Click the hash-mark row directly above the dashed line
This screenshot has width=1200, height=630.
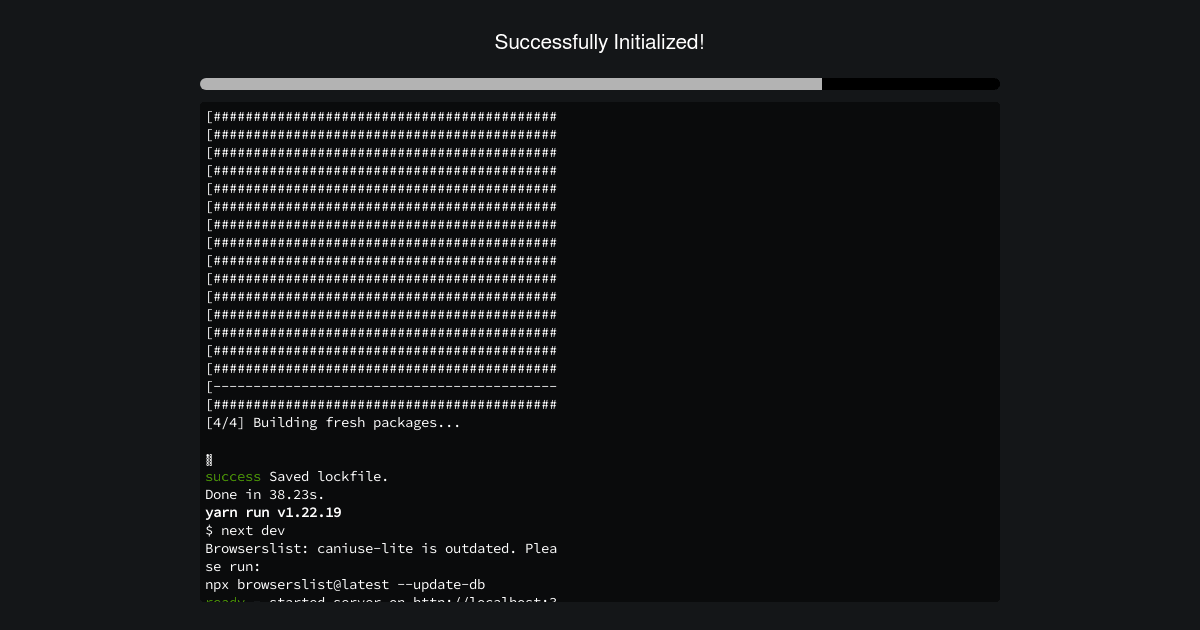(381, 368)
